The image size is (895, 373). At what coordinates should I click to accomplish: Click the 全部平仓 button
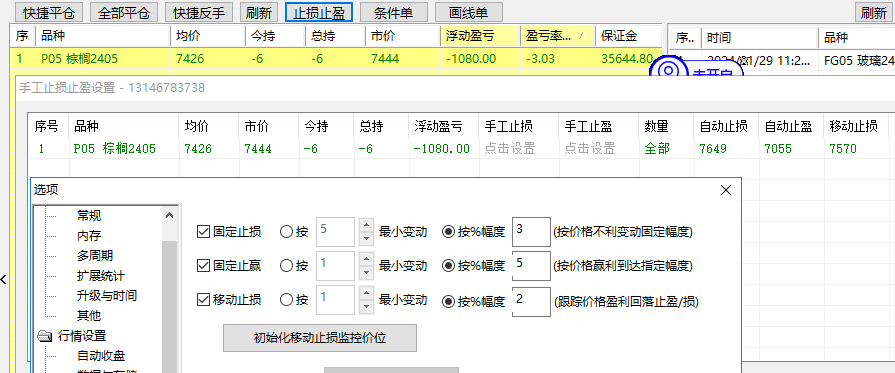123,12
